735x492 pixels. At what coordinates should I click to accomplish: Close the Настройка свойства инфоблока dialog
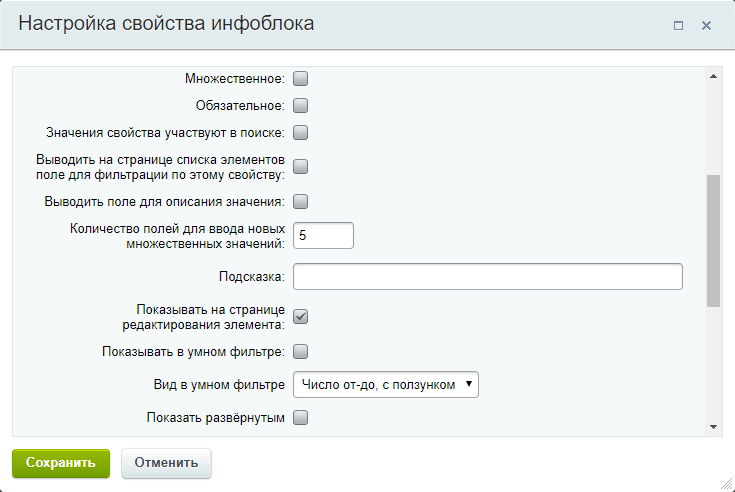point(706,25)
